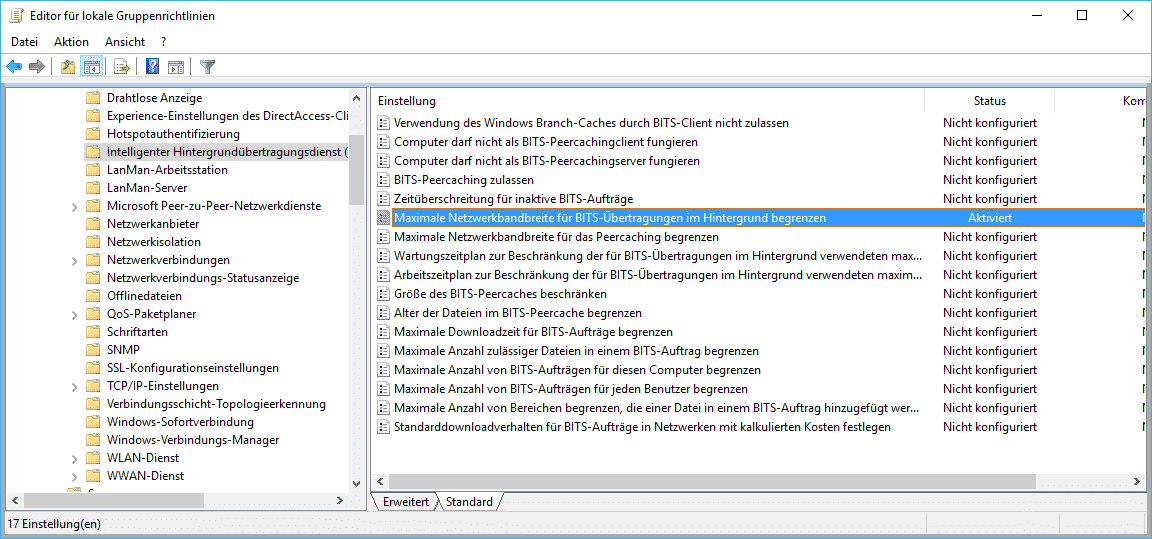Select SSL-Konfigurationseinstellungen in the tree
This screenshot has height=539, width=1152.
pyautogui.click(x=192, y=368)
